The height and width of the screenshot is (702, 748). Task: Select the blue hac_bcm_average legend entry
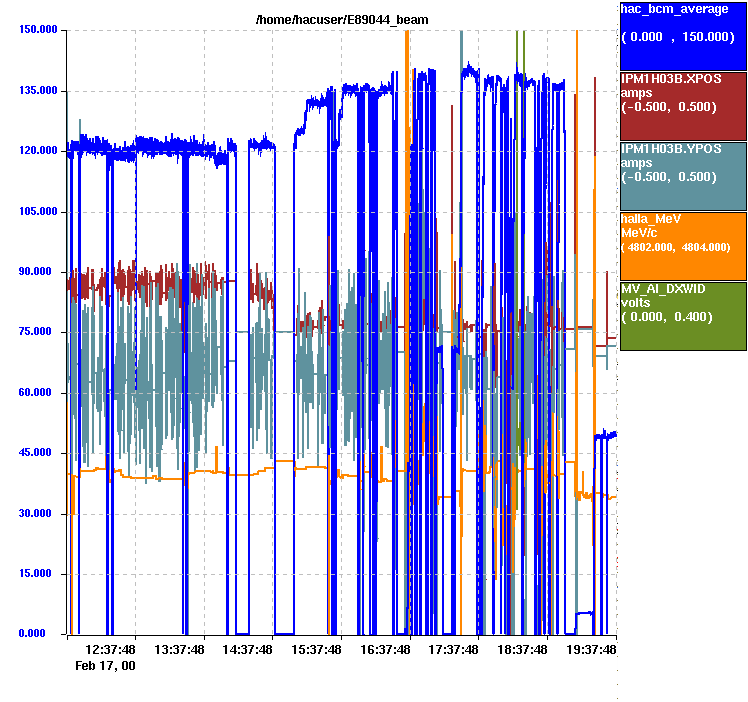point(683,35)
